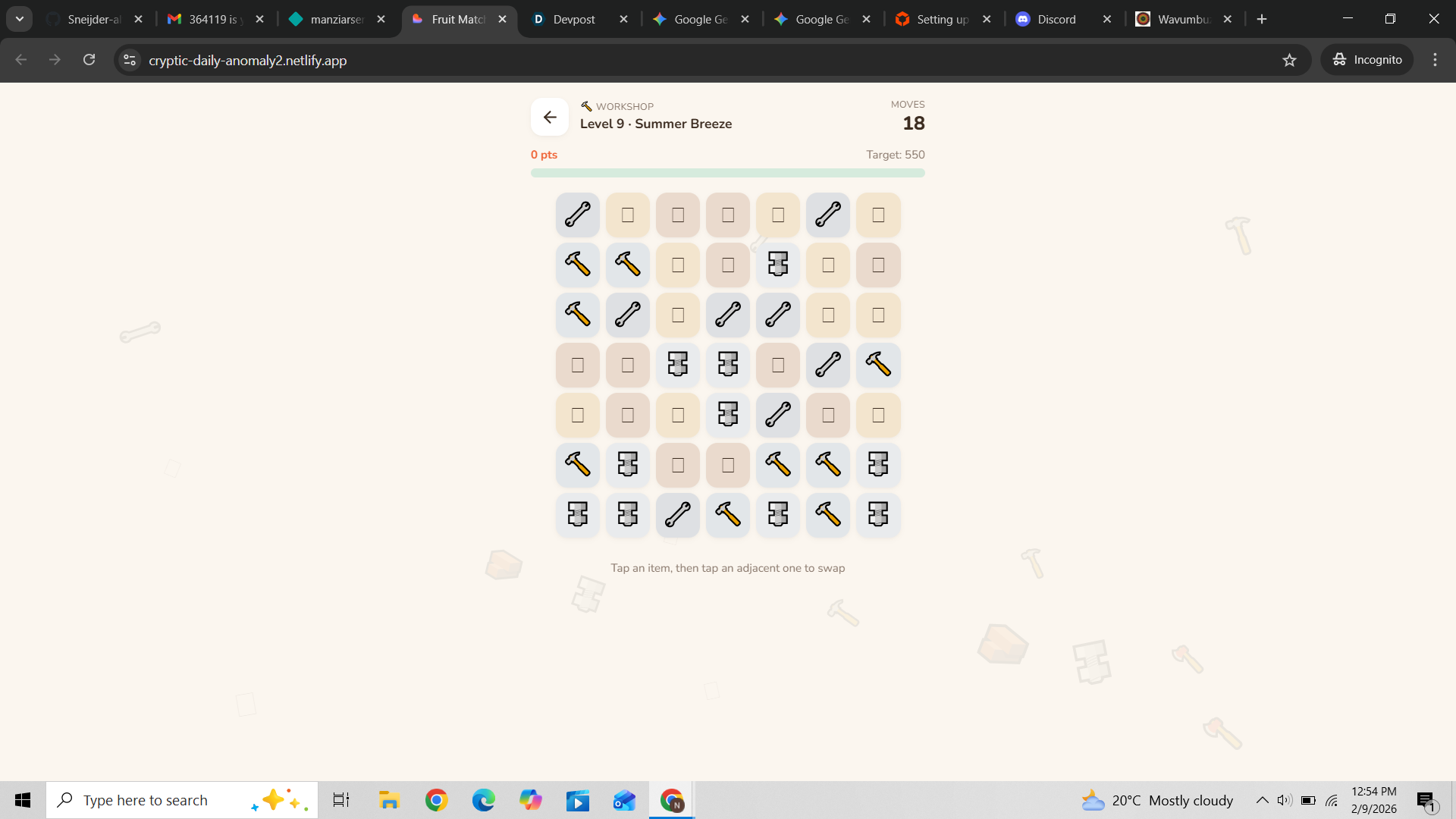Tap the bolt tile in the second row
Viewport: 1456px width, 819px height.
point(777,265)
